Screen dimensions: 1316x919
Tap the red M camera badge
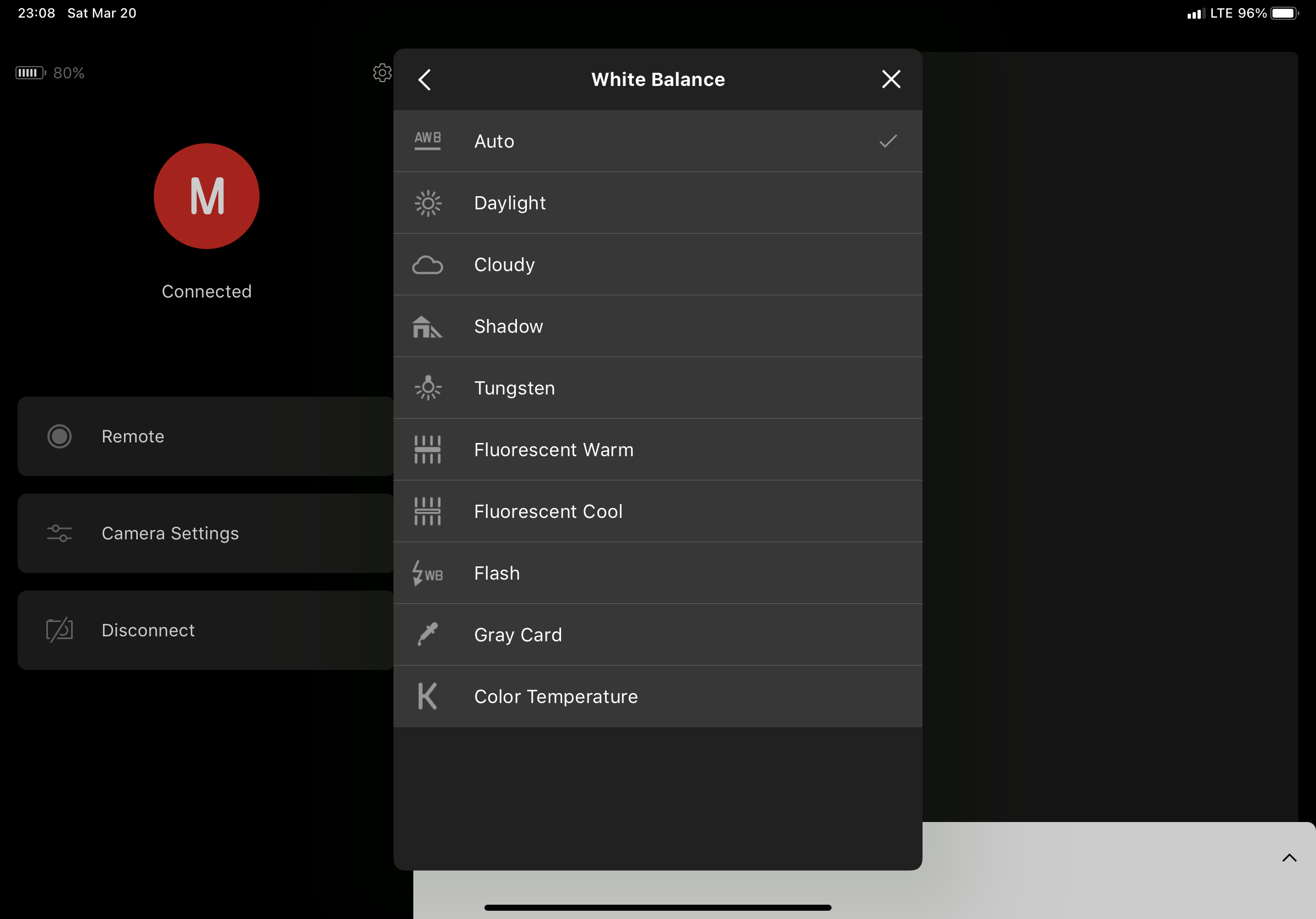206,197
